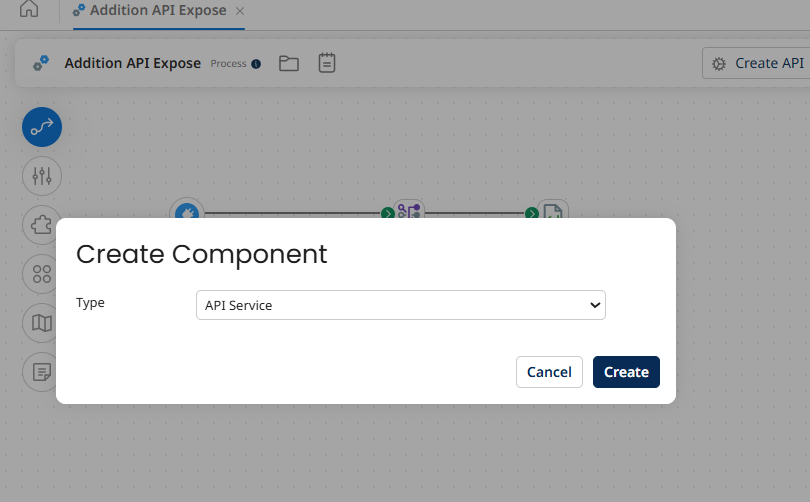Open the sliders settings tool in sidebar
This screenshot has width=810, height=502.
click(42, 176)
